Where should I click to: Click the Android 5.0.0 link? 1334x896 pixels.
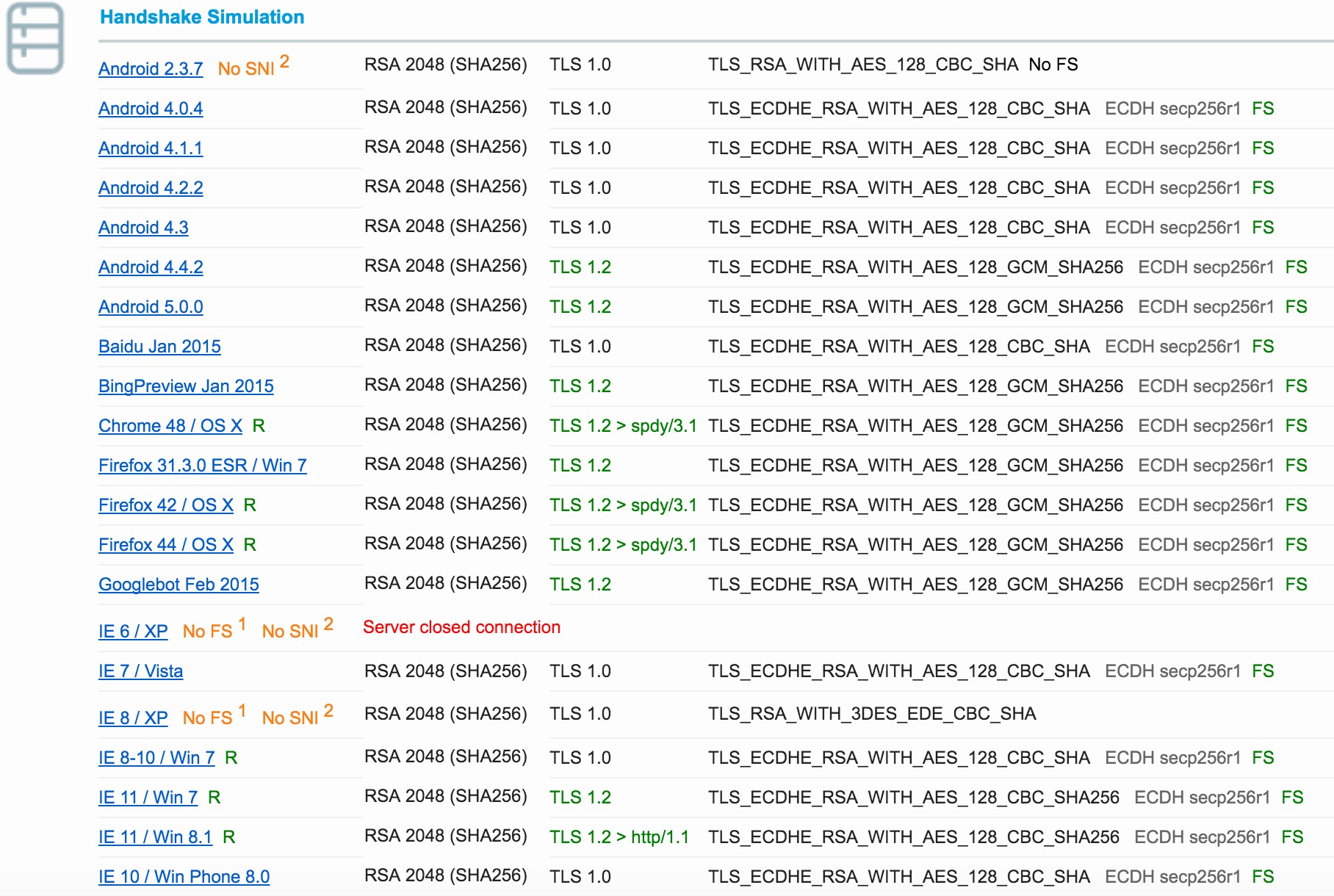point(151,307)
